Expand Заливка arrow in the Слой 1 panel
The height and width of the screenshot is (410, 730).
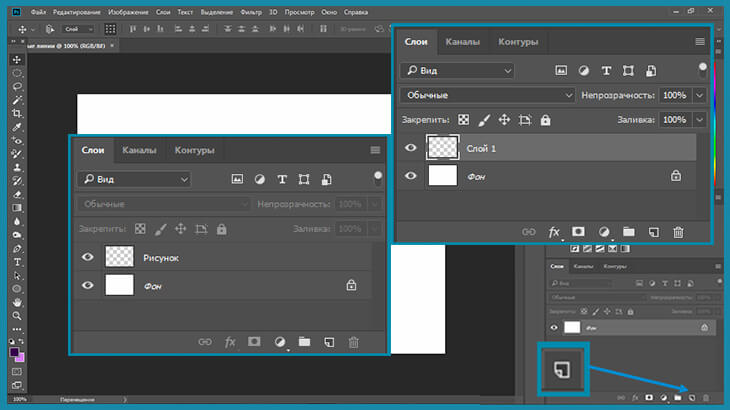pos(699,120)
